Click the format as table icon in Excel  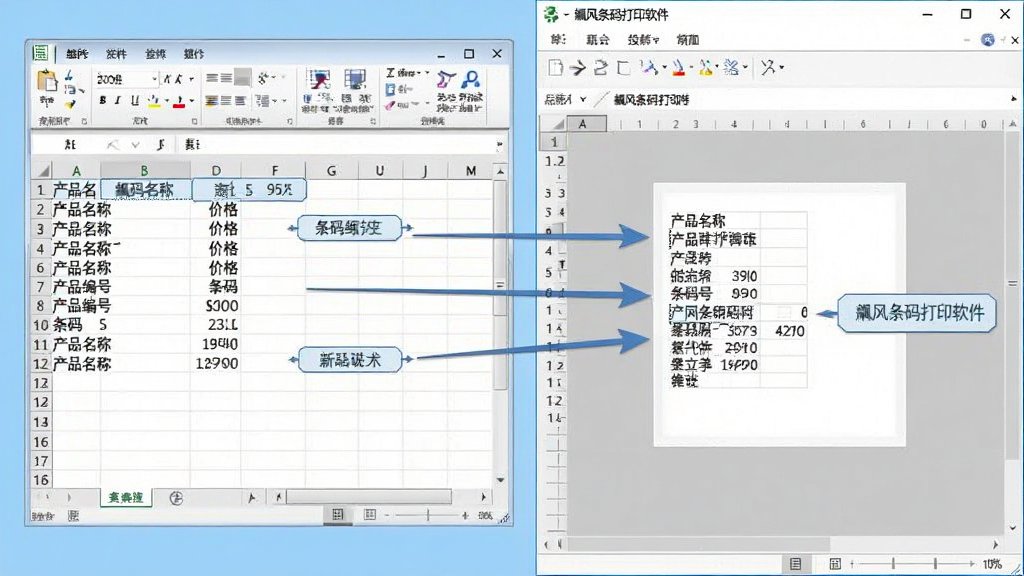pyautogui.click(x=355, y=80)
